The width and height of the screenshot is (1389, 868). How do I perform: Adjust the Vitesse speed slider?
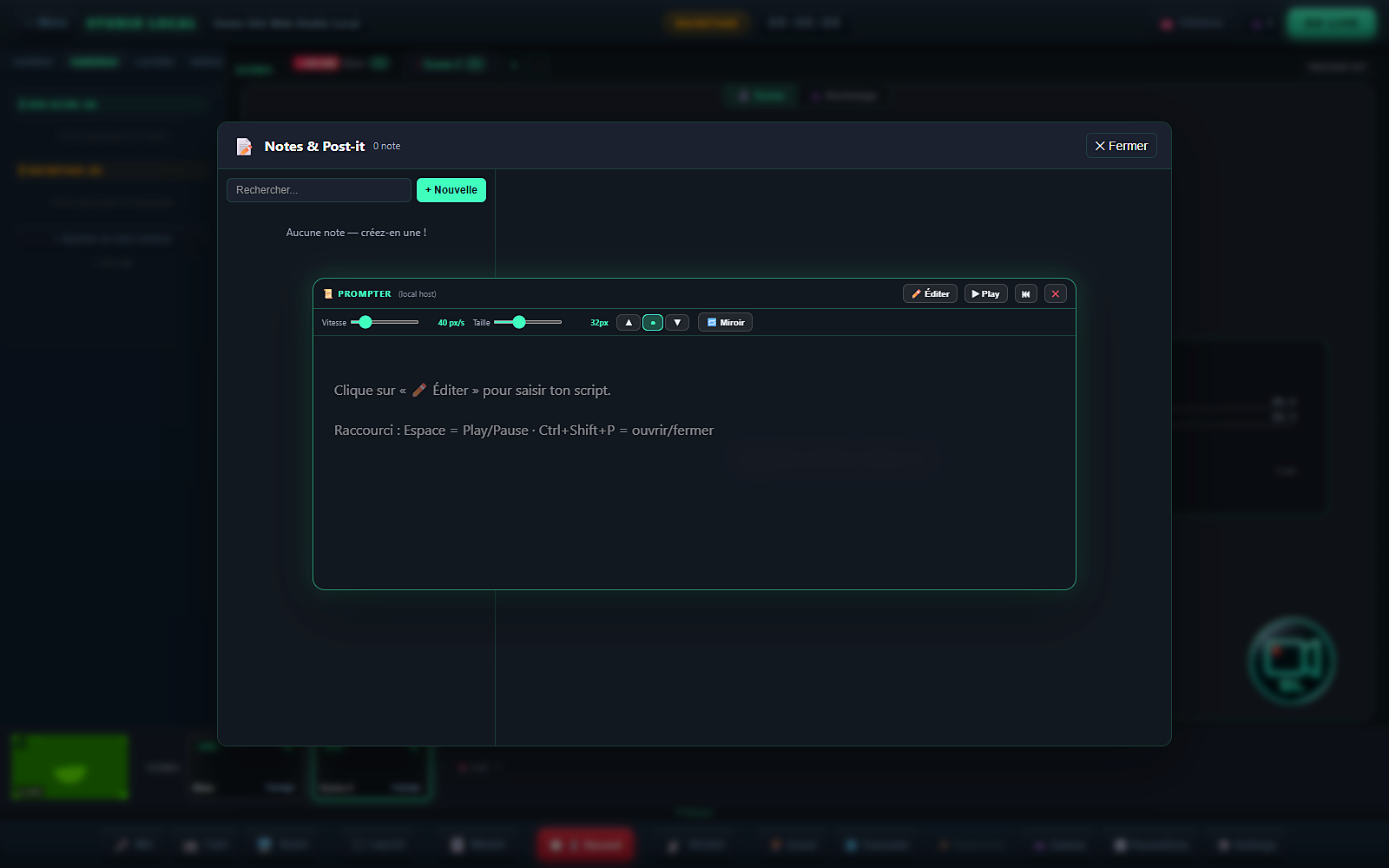point(385,322)
